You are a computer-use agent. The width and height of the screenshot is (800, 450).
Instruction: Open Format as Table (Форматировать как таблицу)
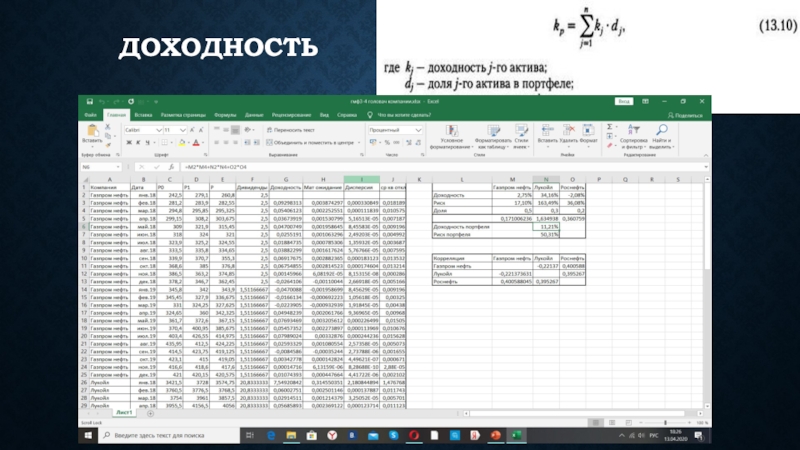click(x=493, y=137)
